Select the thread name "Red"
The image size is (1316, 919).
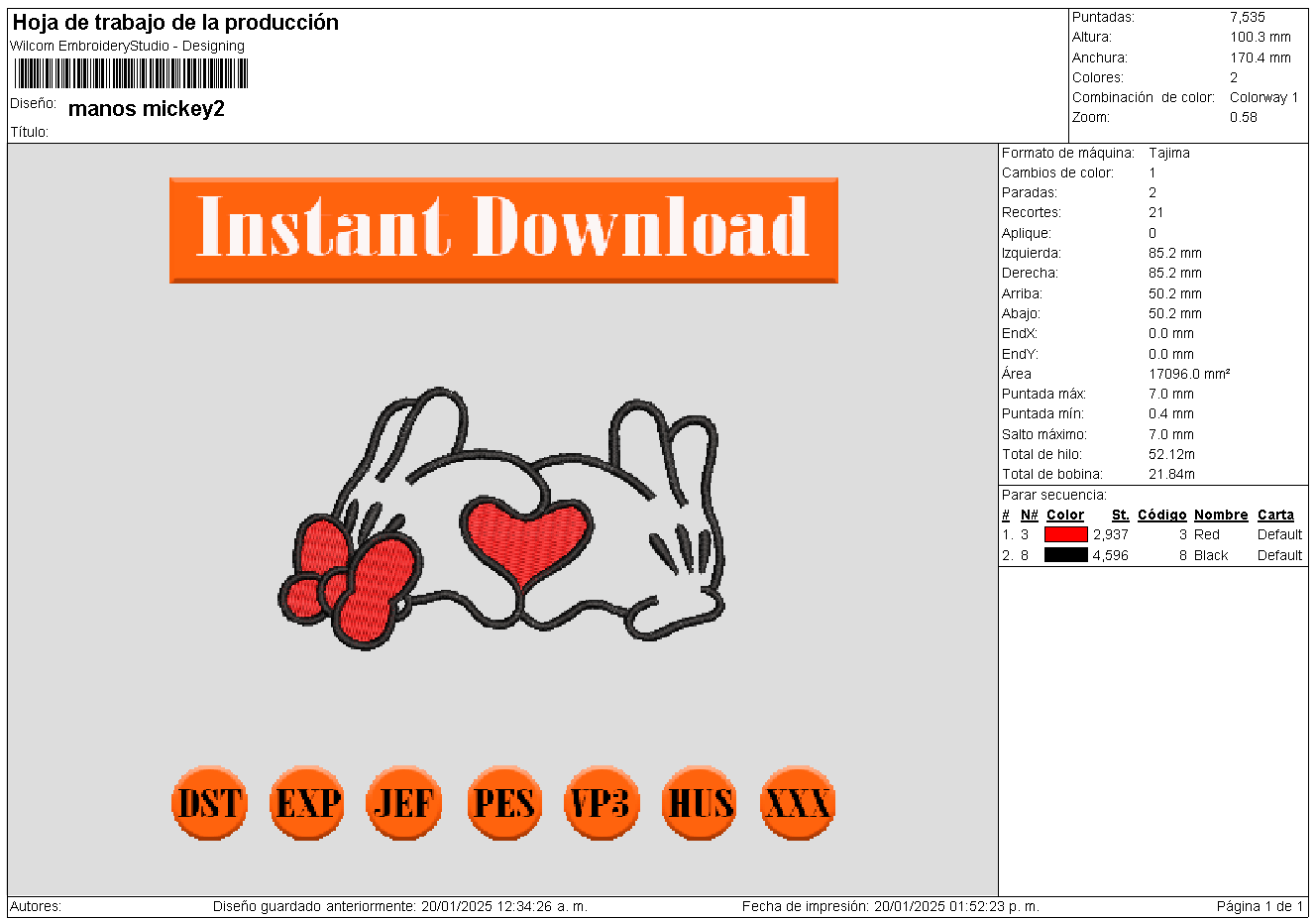(1207, 534)
